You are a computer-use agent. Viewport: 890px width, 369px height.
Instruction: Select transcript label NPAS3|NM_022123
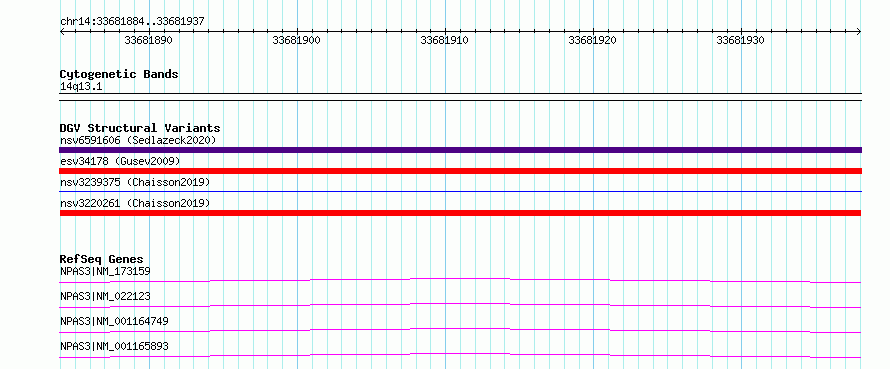(105, 296)
